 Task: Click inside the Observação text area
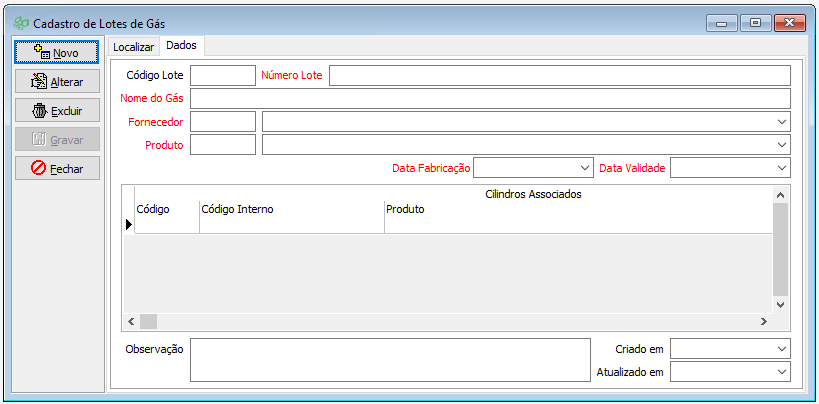[390, 359]
